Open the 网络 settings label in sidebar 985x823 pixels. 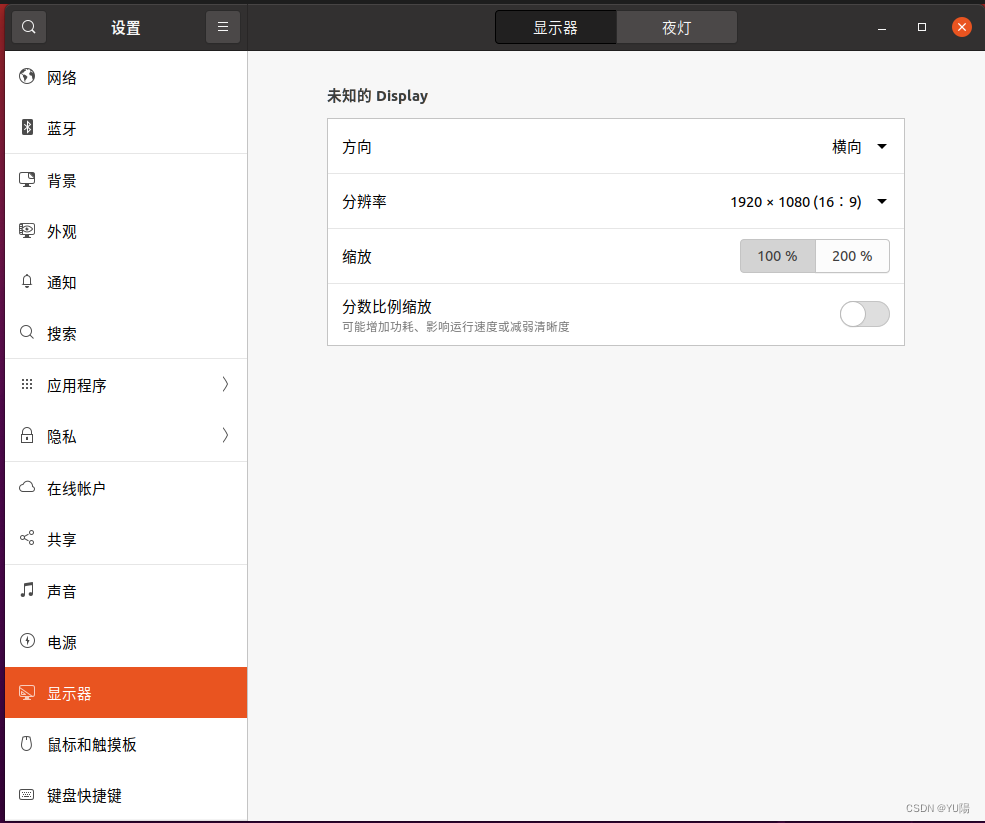[62, 77]
